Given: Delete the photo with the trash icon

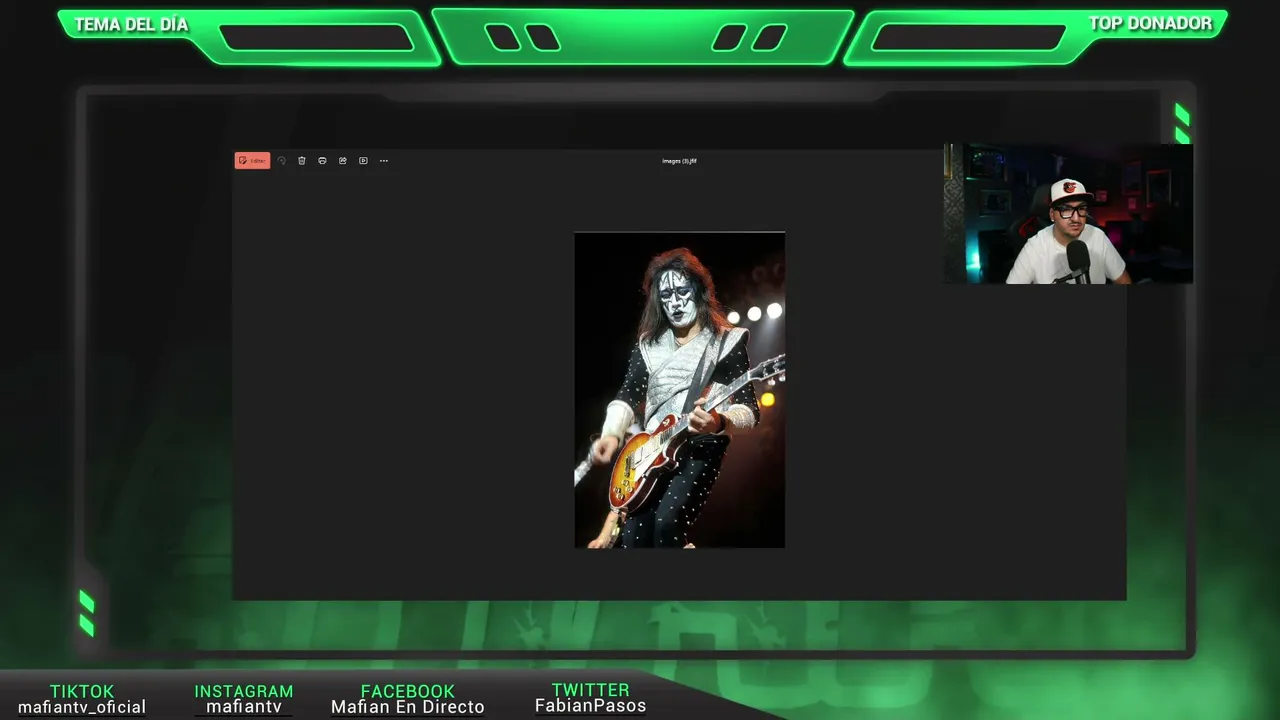Looking at the screenshot, I should [x=302, y=161].
